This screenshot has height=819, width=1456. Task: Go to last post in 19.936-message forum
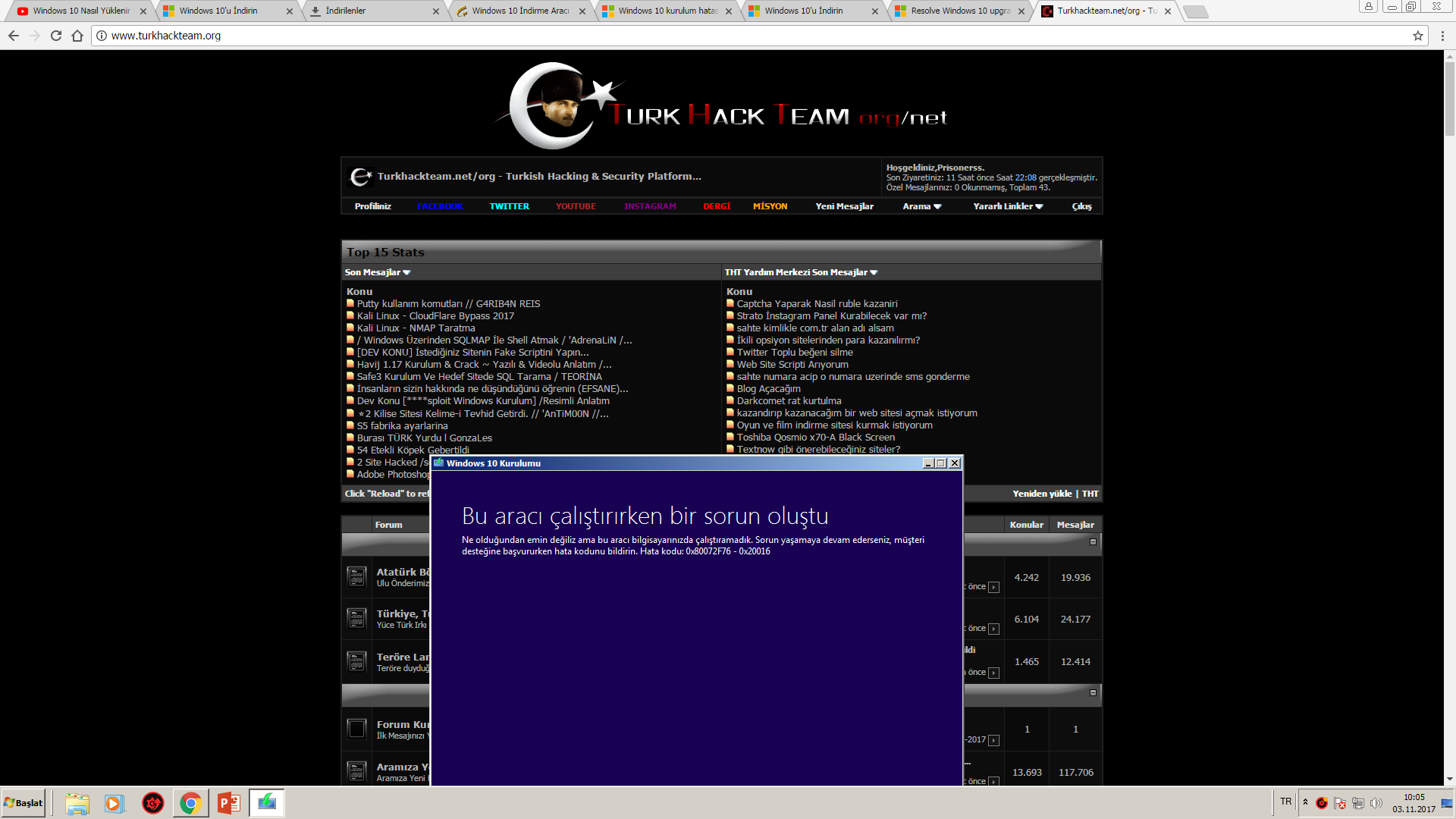point(993,587)
